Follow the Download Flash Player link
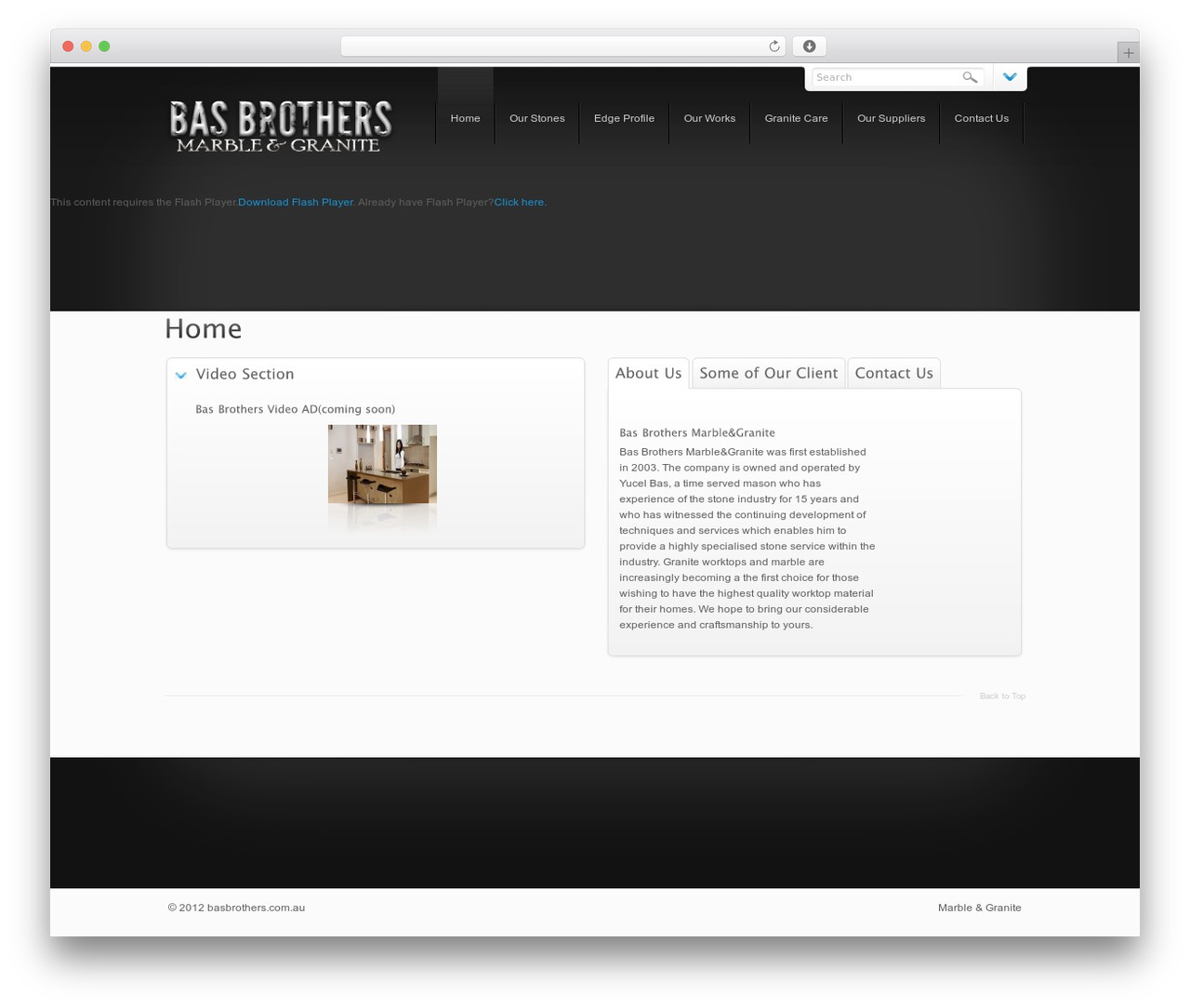Screen dimensions: 1190x1008 [296, 202]
